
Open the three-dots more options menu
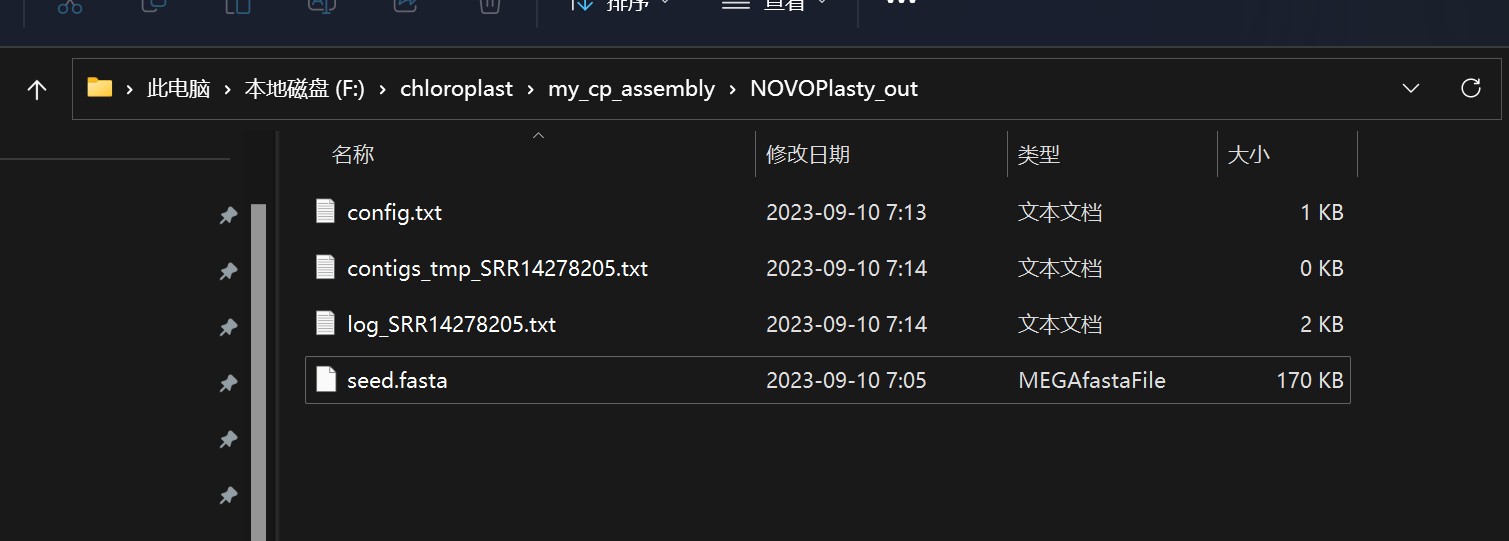pos(901,3)
